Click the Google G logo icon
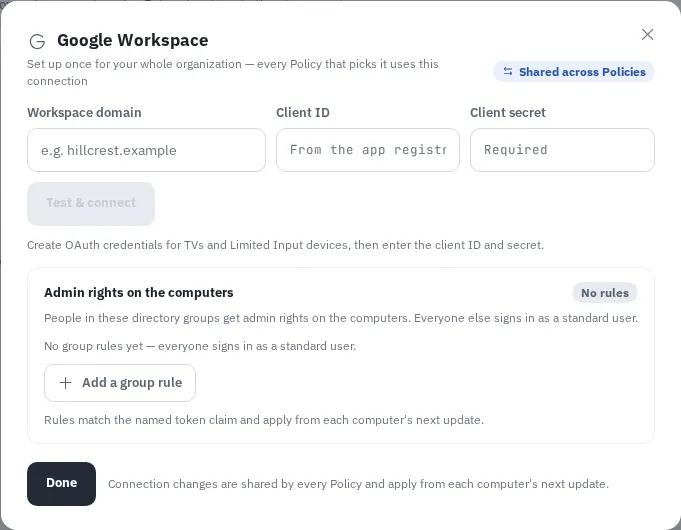 tap(37, 41)
